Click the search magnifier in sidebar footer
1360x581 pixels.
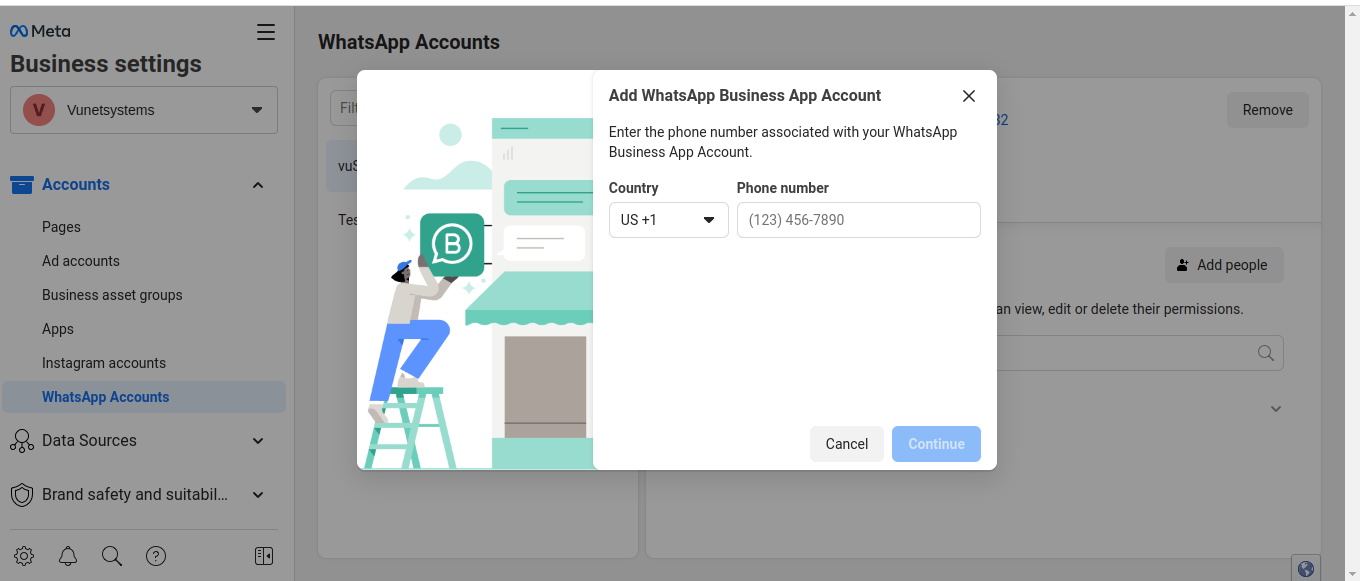112,556
